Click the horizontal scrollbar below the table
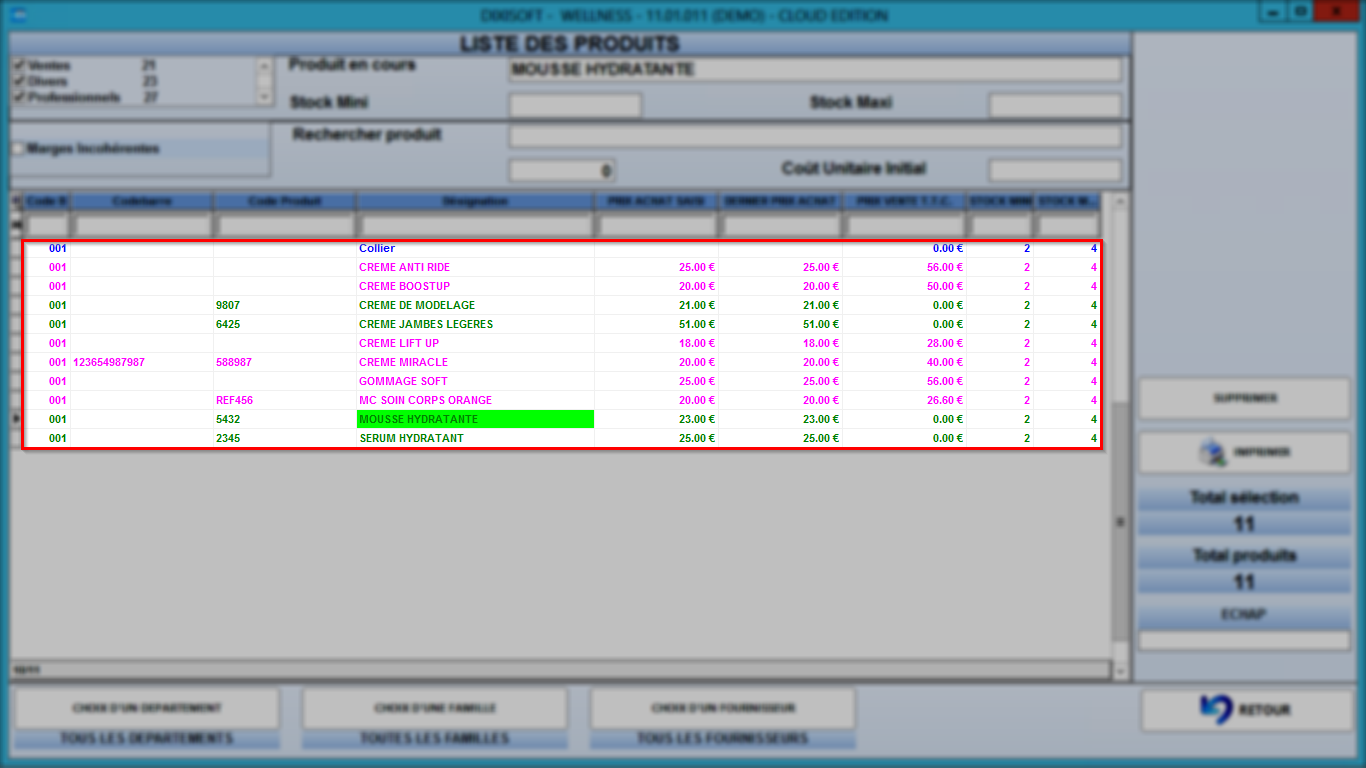Screen dimensions: 1366x768 (560, 669)
